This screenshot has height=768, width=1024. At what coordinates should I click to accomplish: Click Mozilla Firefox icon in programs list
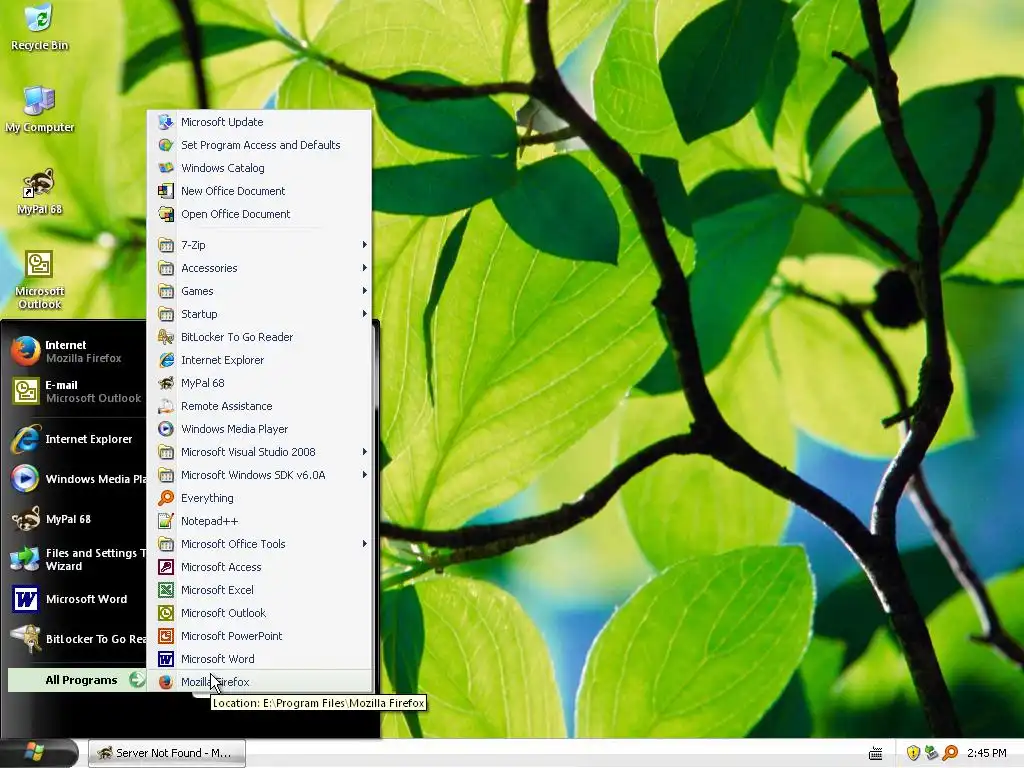(x=166, y=682)
